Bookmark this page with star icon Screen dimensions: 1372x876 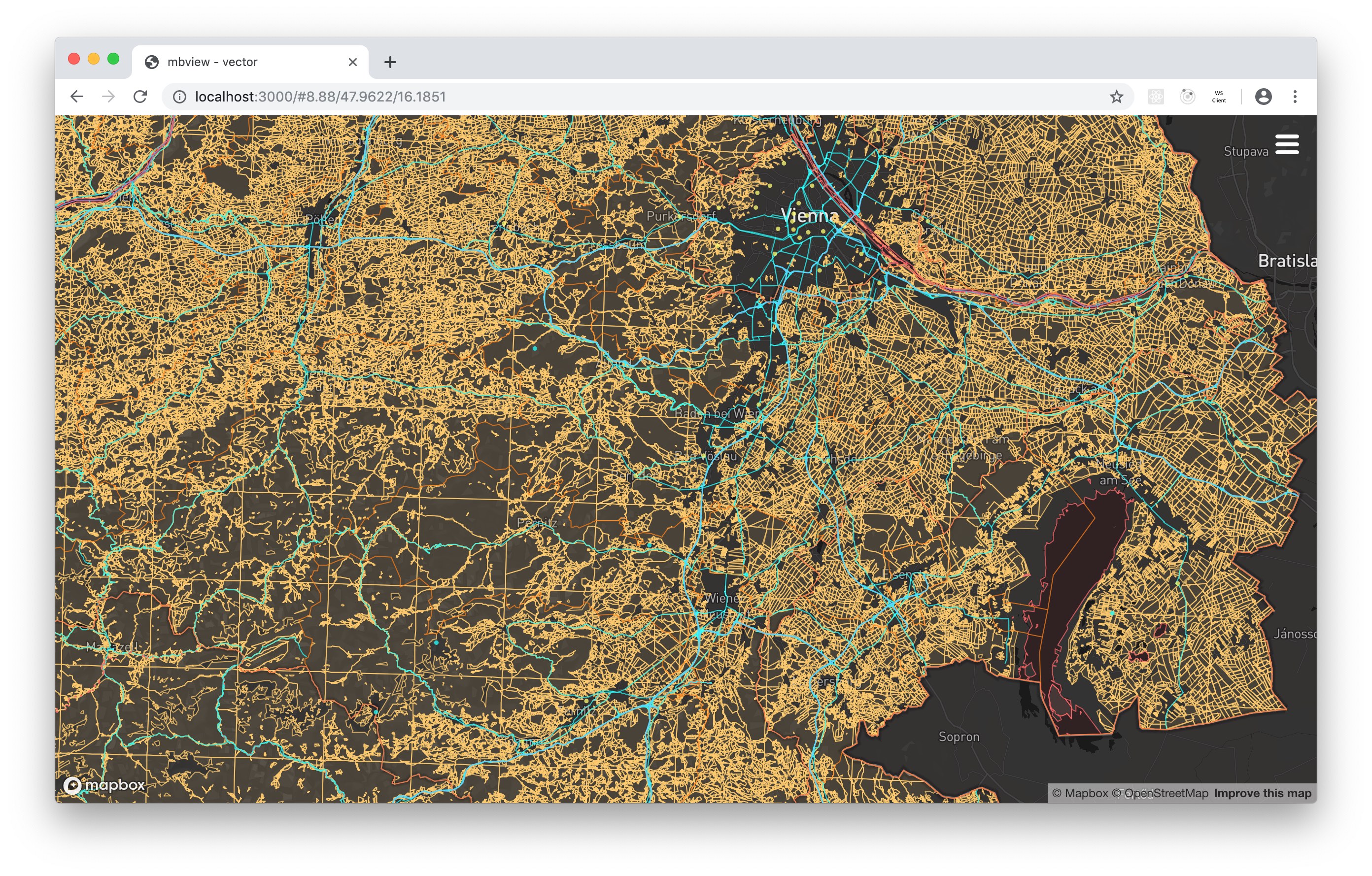(1116, 97)
